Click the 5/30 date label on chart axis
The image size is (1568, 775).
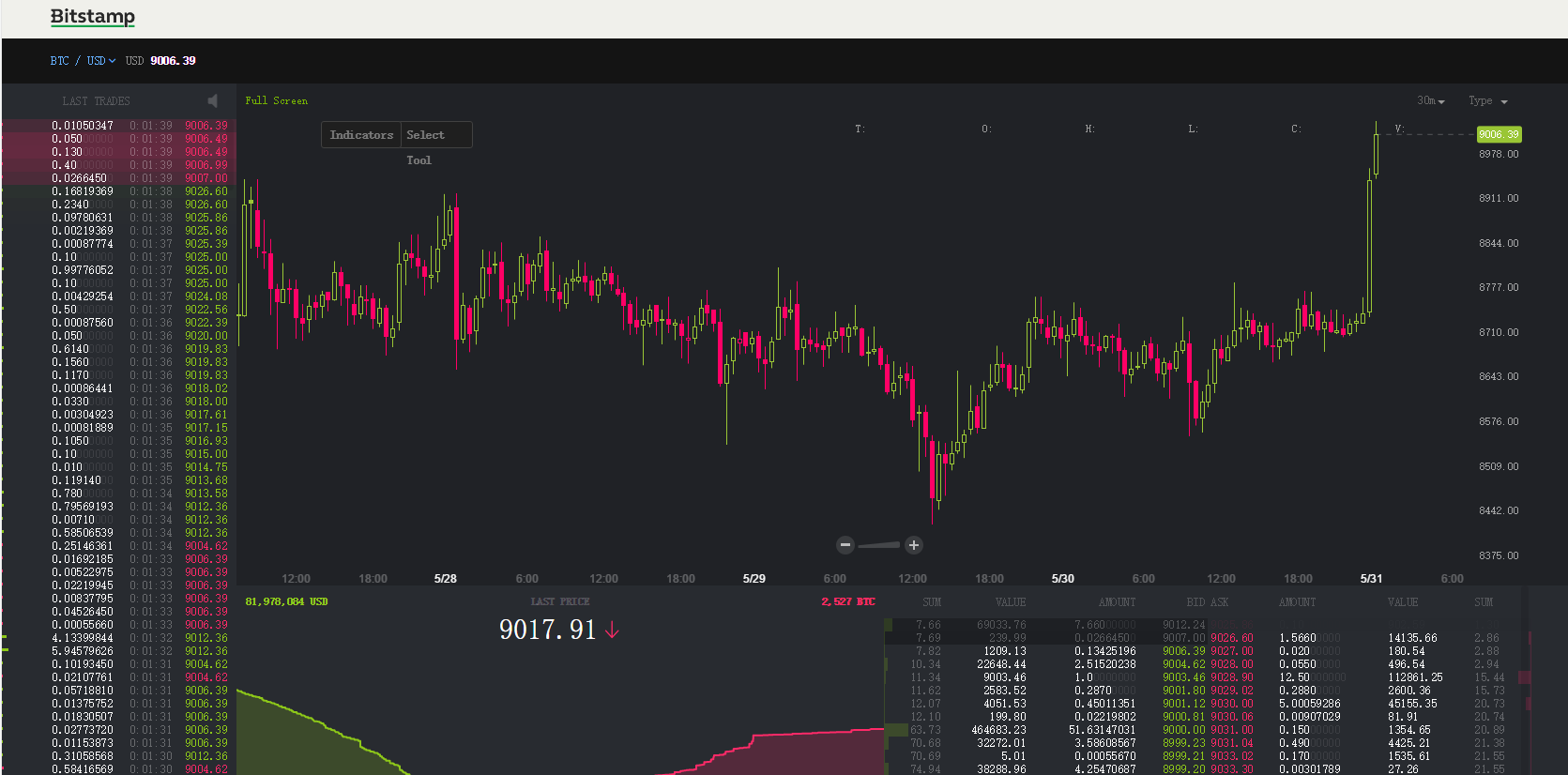tap(1063, 579)
